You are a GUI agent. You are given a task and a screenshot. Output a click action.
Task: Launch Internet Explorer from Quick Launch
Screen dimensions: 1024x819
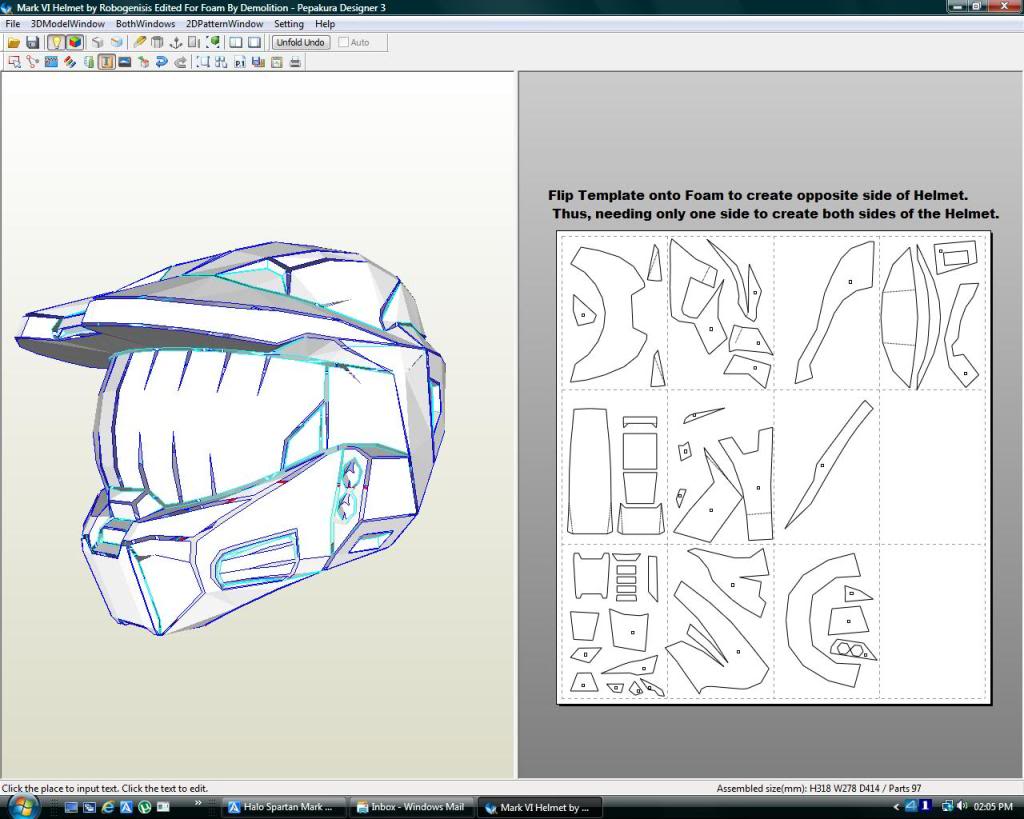point(108,807)
